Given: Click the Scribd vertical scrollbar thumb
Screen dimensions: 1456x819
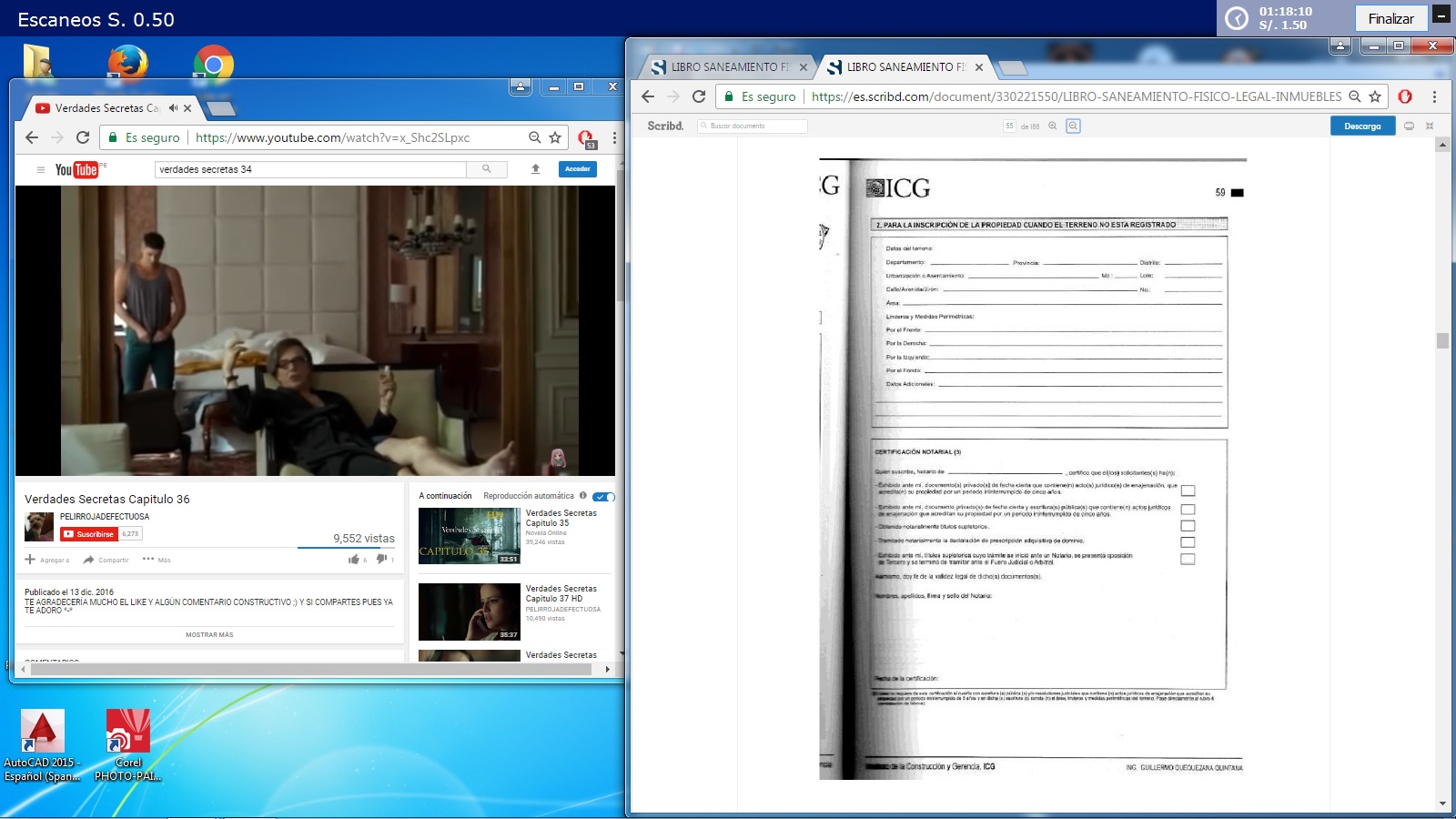Looking at the screenshot, I should tap(1442, 340).
